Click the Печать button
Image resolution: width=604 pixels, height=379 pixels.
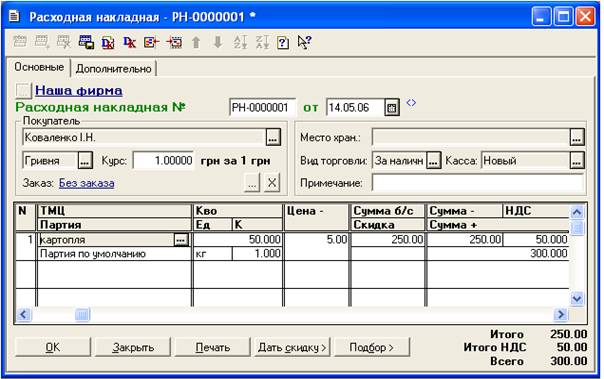(x=213, y=347)
